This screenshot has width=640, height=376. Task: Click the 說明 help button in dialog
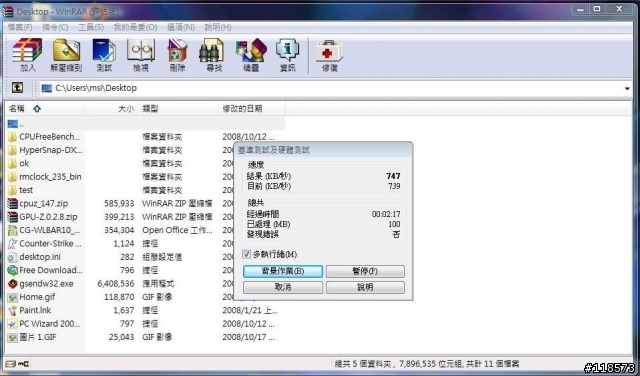(x=365, y=287)
